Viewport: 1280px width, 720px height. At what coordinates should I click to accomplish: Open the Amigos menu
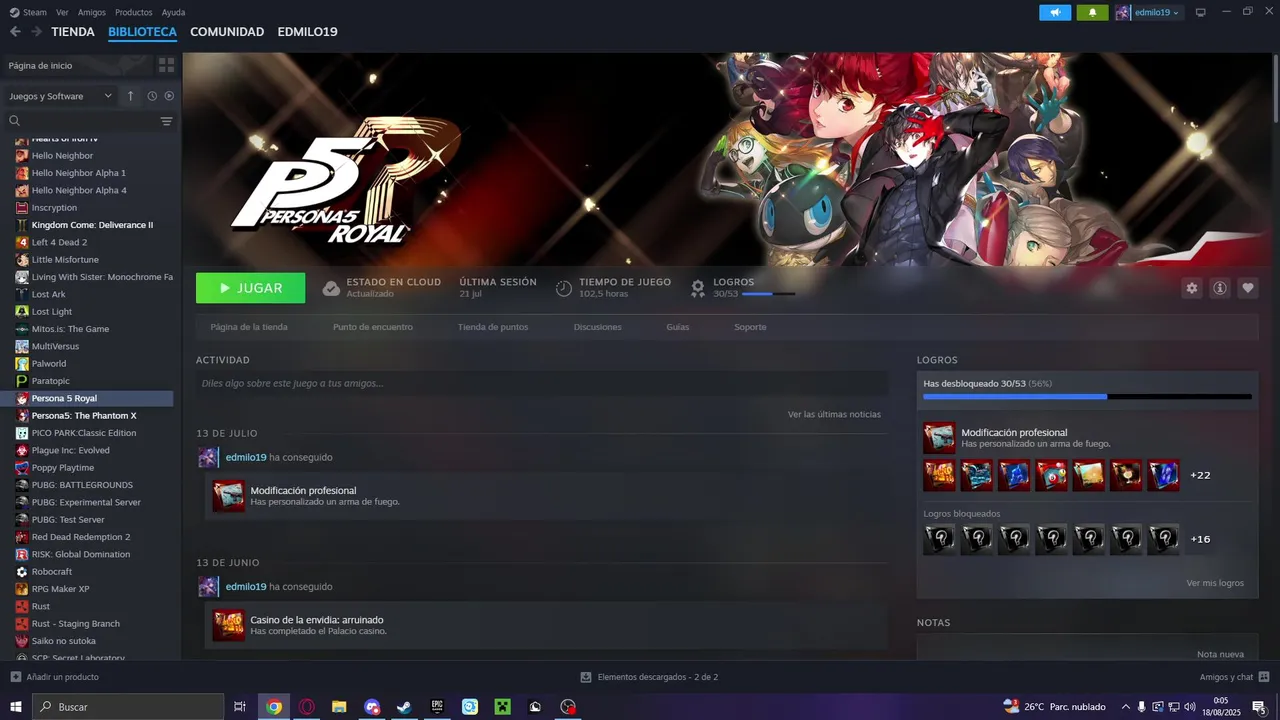coord(92,12)
